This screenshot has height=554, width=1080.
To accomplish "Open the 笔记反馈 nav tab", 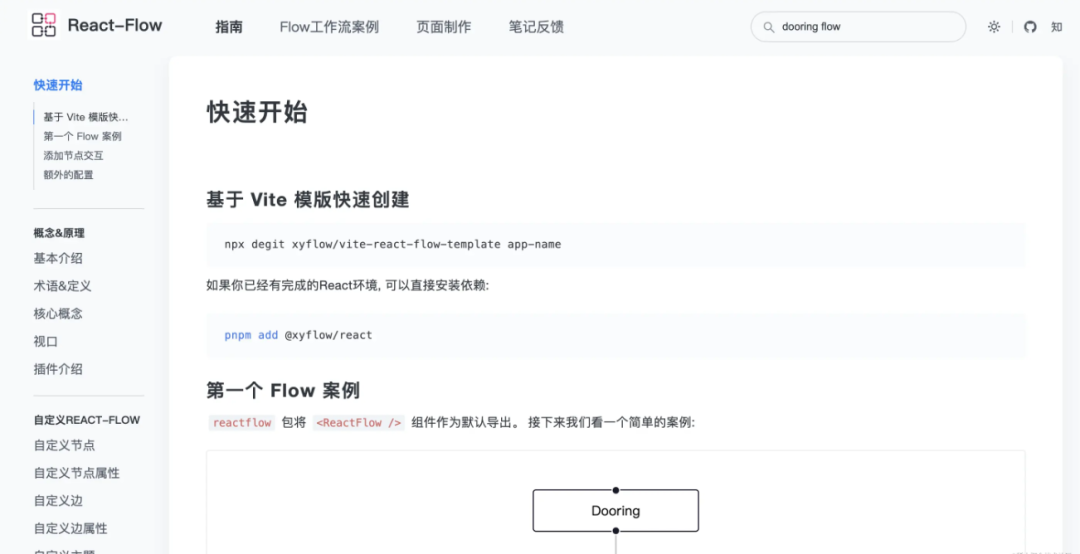I will click(536, 27).
